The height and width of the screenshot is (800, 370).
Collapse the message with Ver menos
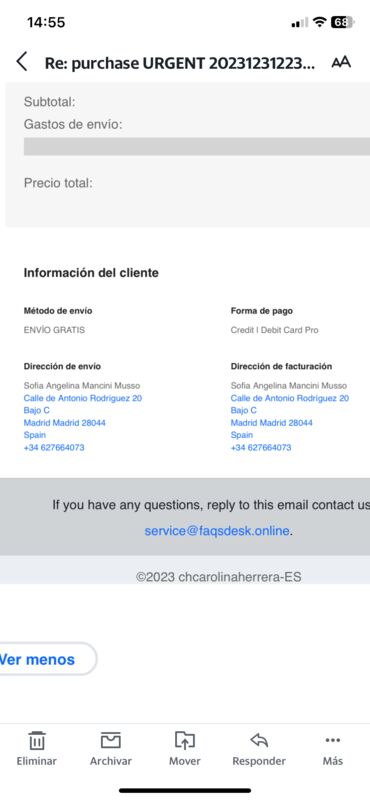coord(37,659)
